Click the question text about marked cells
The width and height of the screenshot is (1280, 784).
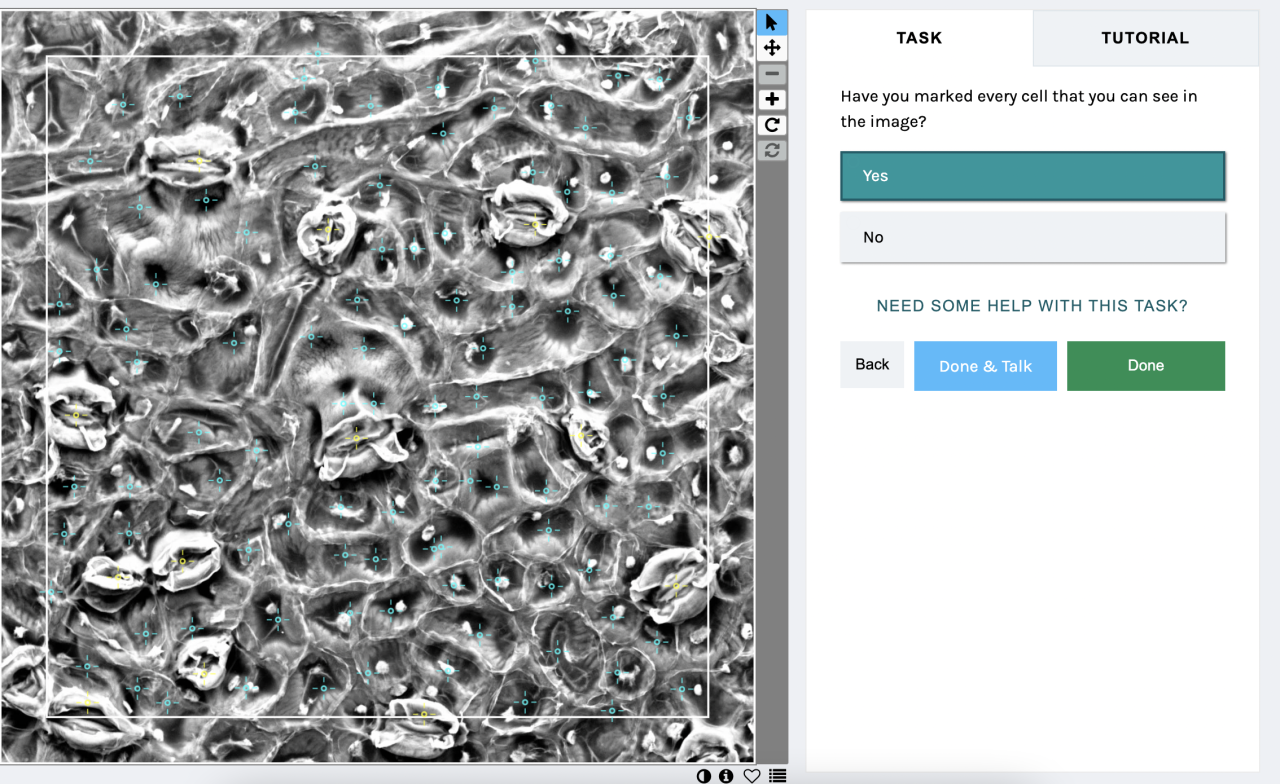(1019, 109)
